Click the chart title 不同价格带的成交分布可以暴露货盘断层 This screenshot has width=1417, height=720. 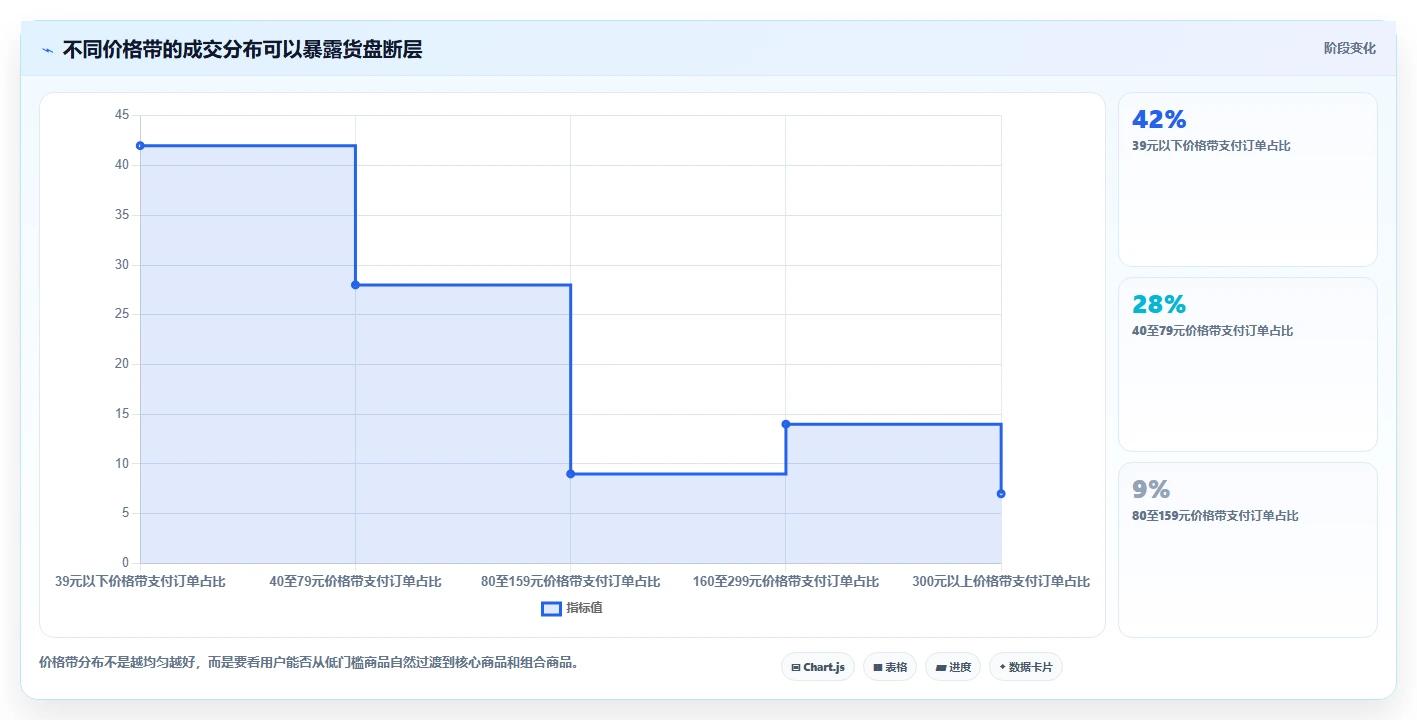point(242,50)
